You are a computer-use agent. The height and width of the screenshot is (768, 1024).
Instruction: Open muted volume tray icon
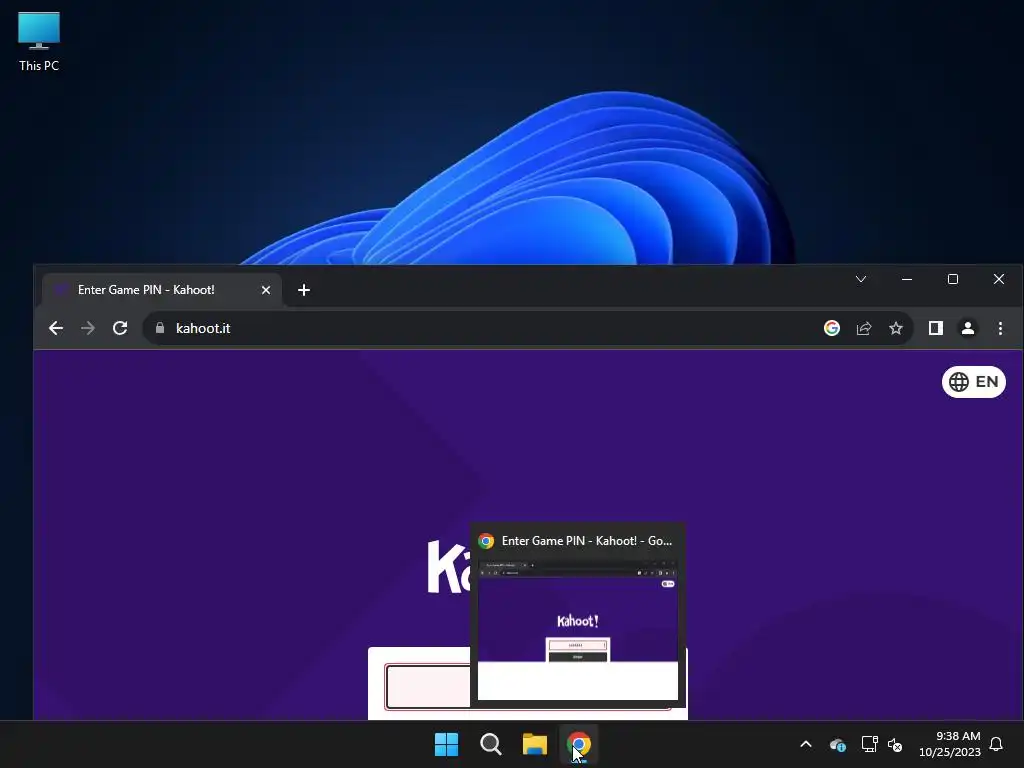[x=895, y=744]
